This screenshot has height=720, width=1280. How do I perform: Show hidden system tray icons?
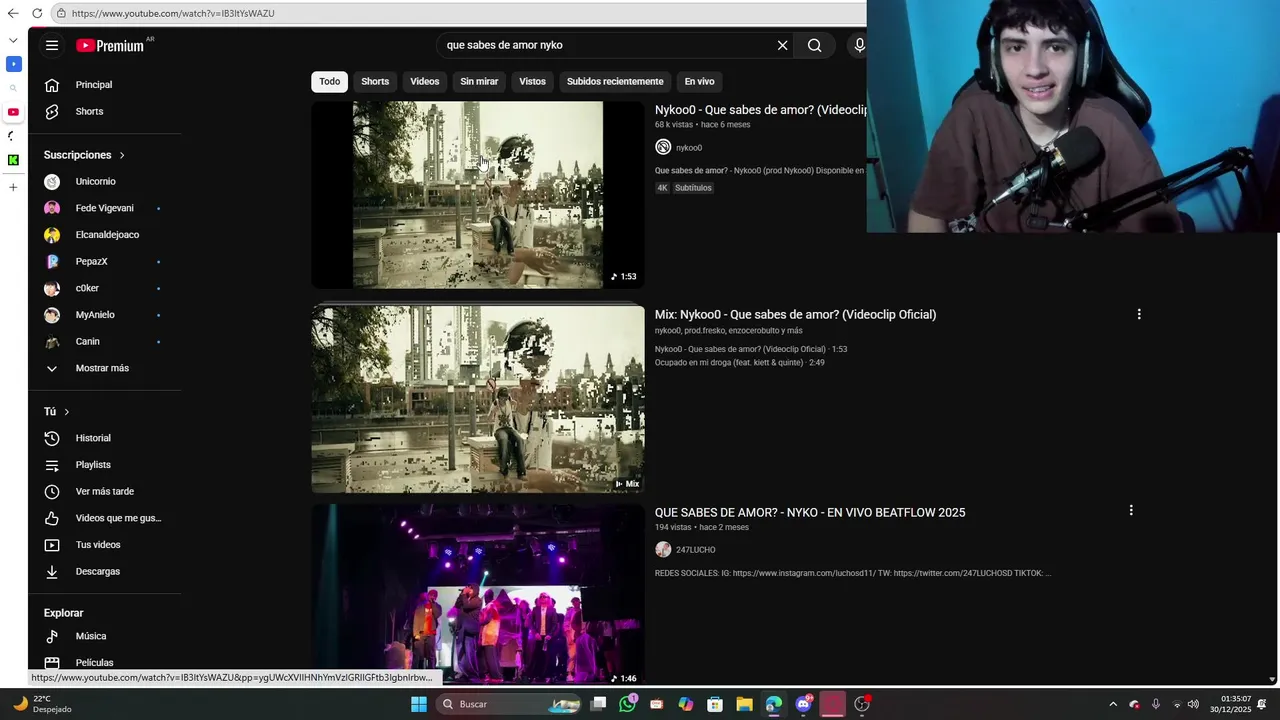[x=1113, y=704]
